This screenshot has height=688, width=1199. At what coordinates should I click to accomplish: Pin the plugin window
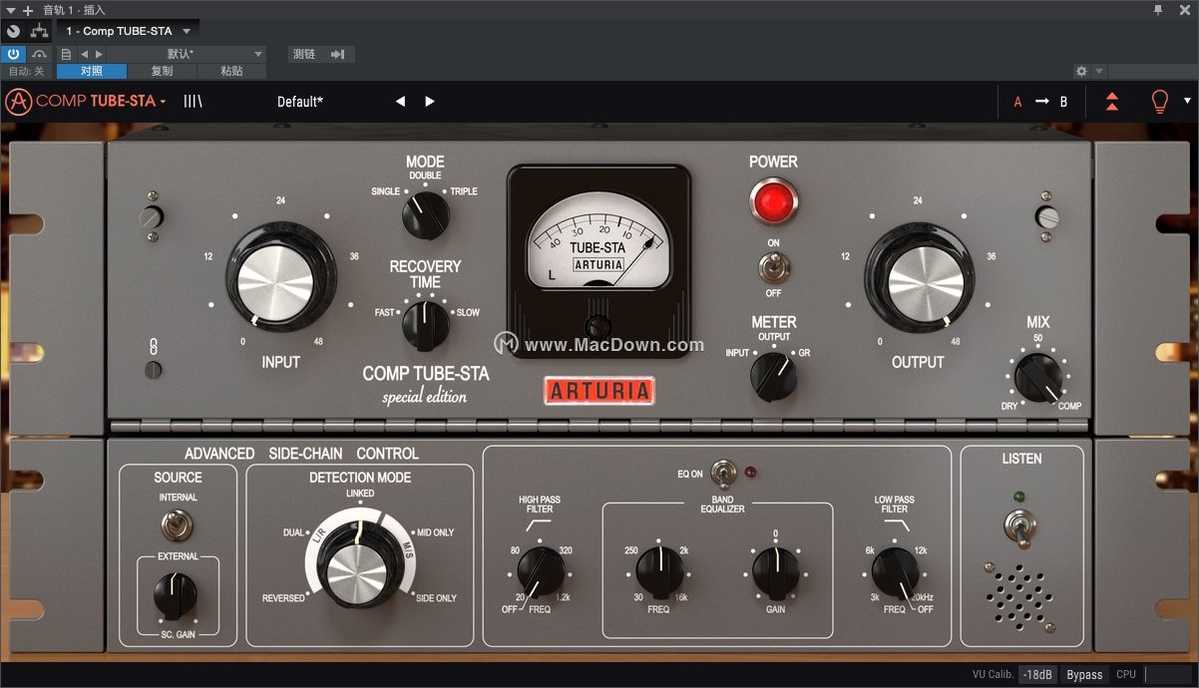(x=1158, y=9)
